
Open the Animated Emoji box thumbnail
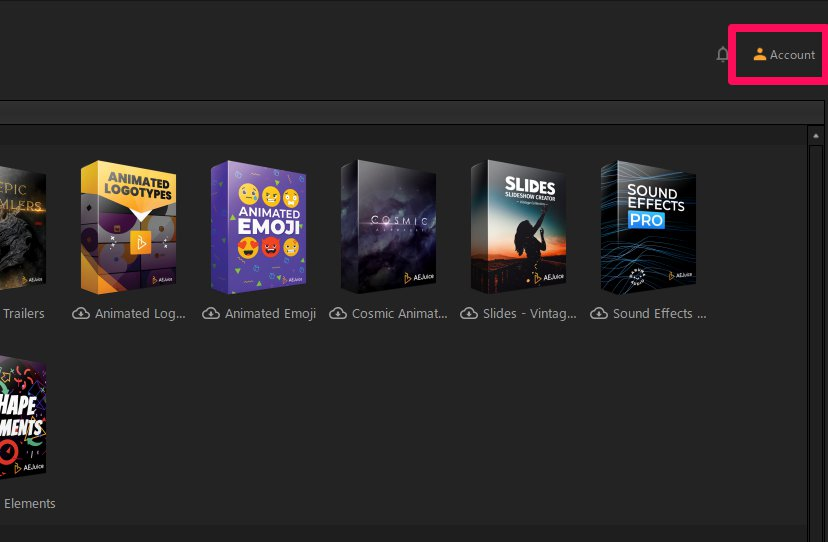click(x=258, y=227)
